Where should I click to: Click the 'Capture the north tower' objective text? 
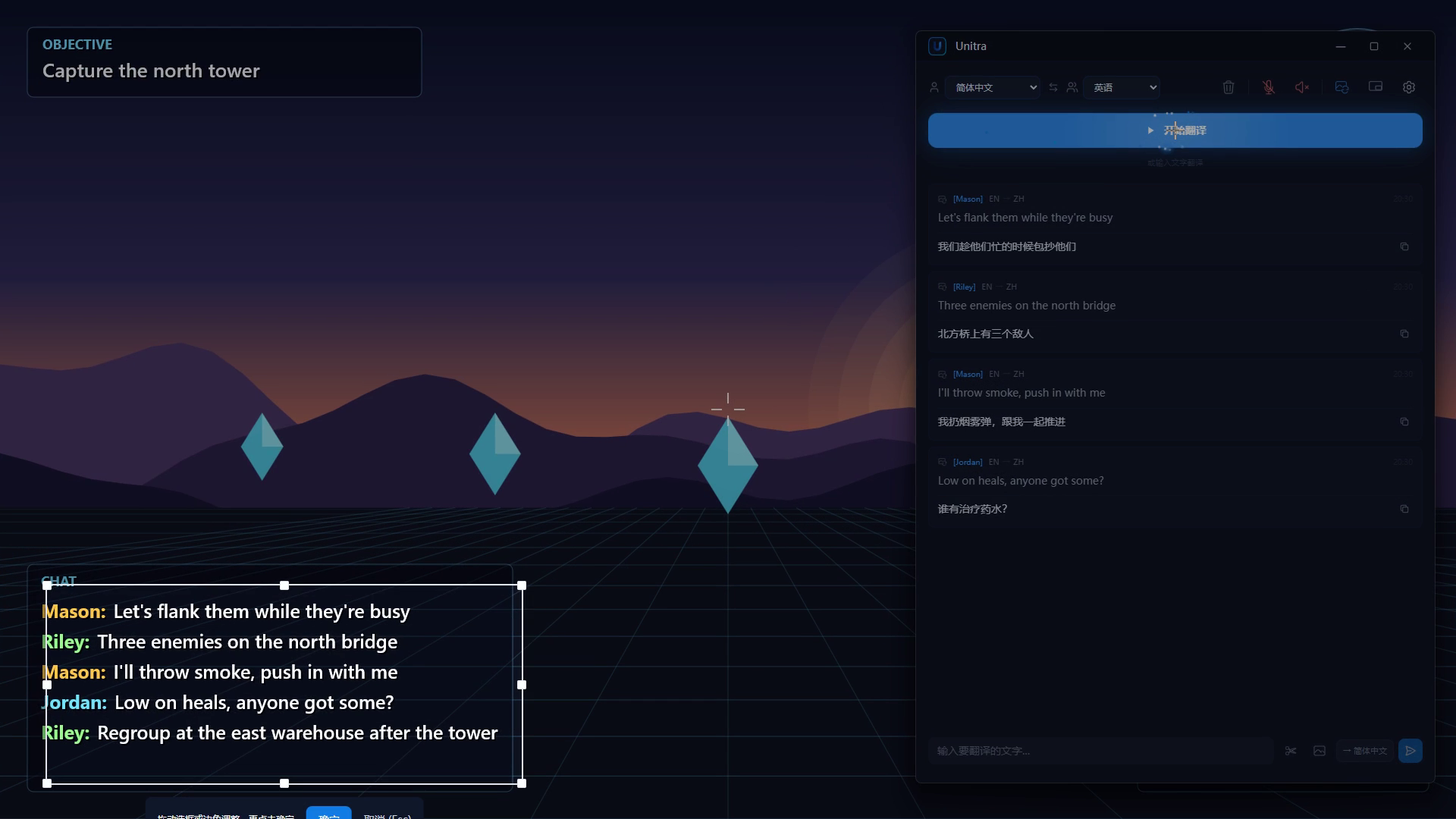pos(151,71)
